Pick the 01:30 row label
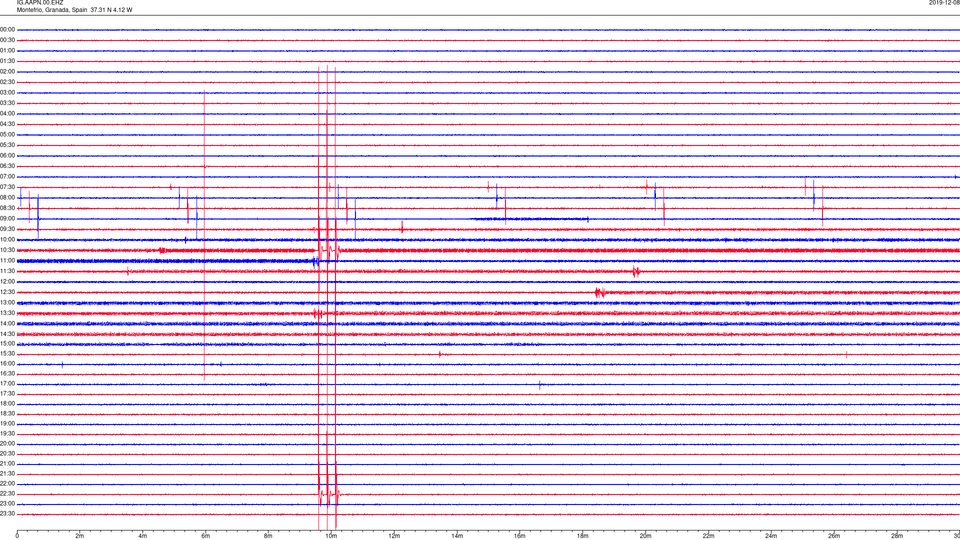 [7, 61]
